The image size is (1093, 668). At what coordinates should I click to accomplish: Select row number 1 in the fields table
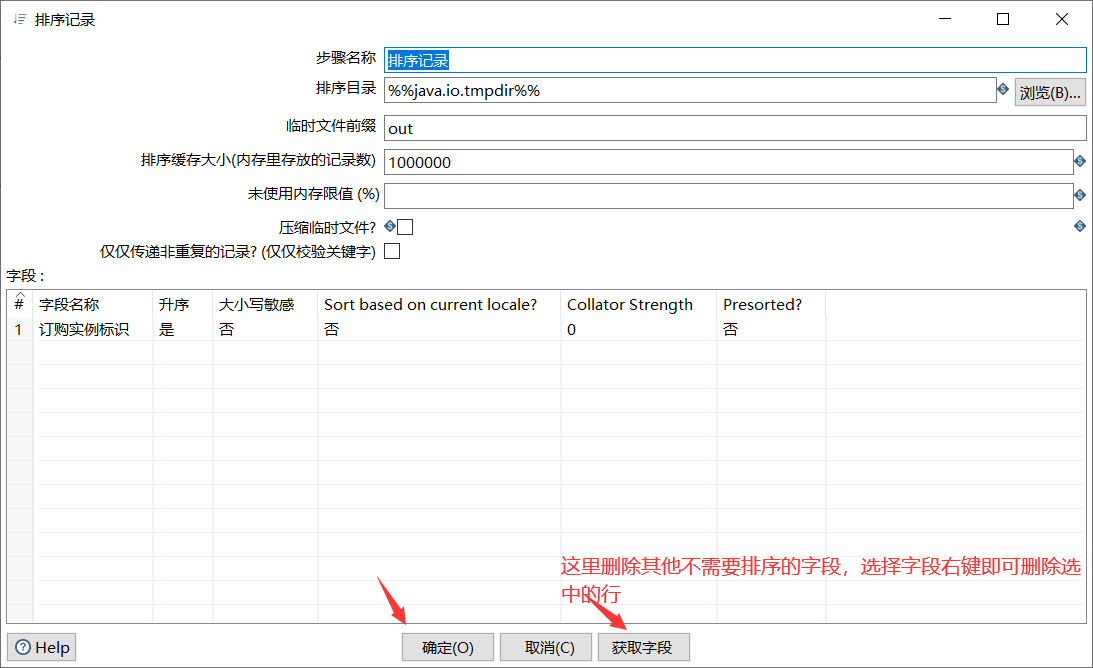[20, 329]
